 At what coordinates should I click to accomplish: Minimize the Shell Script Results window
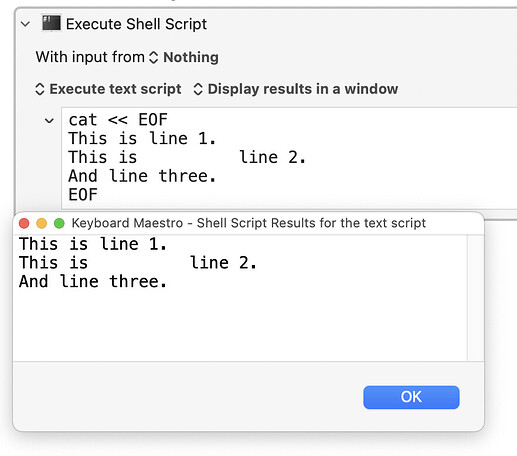42,223
